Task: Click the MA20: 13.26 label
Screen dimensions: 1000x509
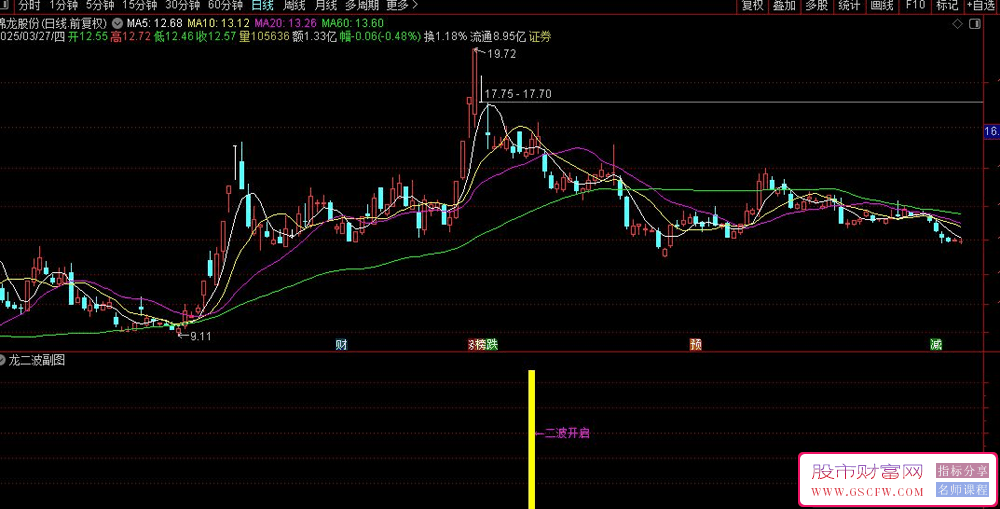Action: [286, 23]
